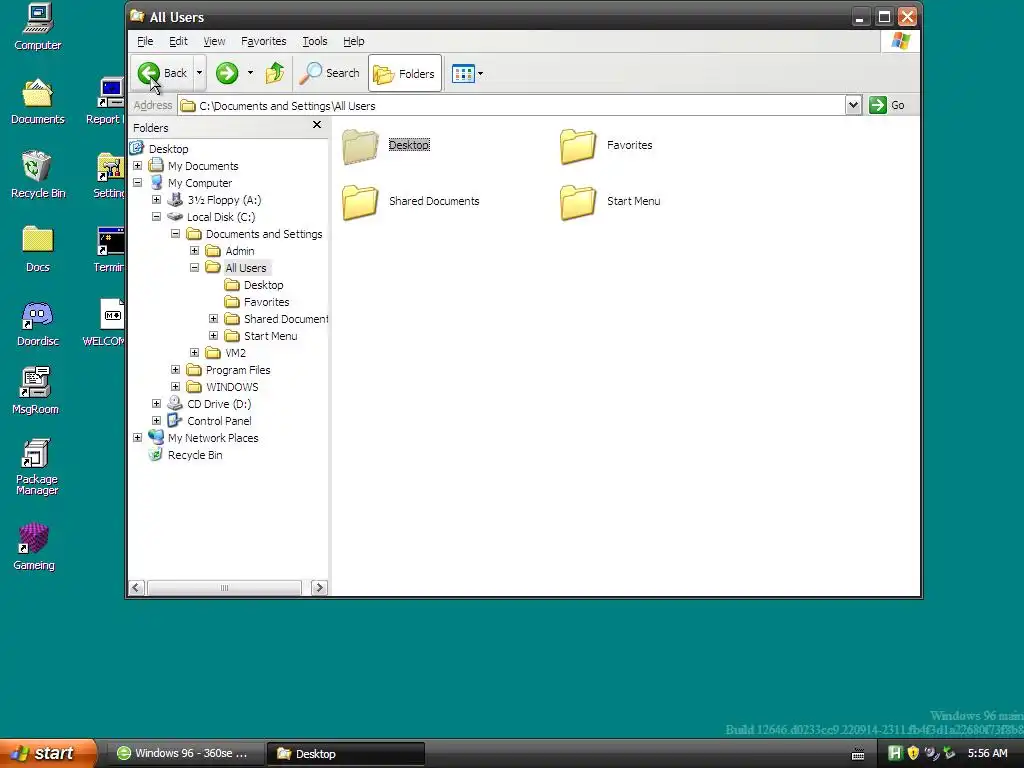
Task: Click the folder tree horizontal scrollbar thumb
Action: point(224,588)
